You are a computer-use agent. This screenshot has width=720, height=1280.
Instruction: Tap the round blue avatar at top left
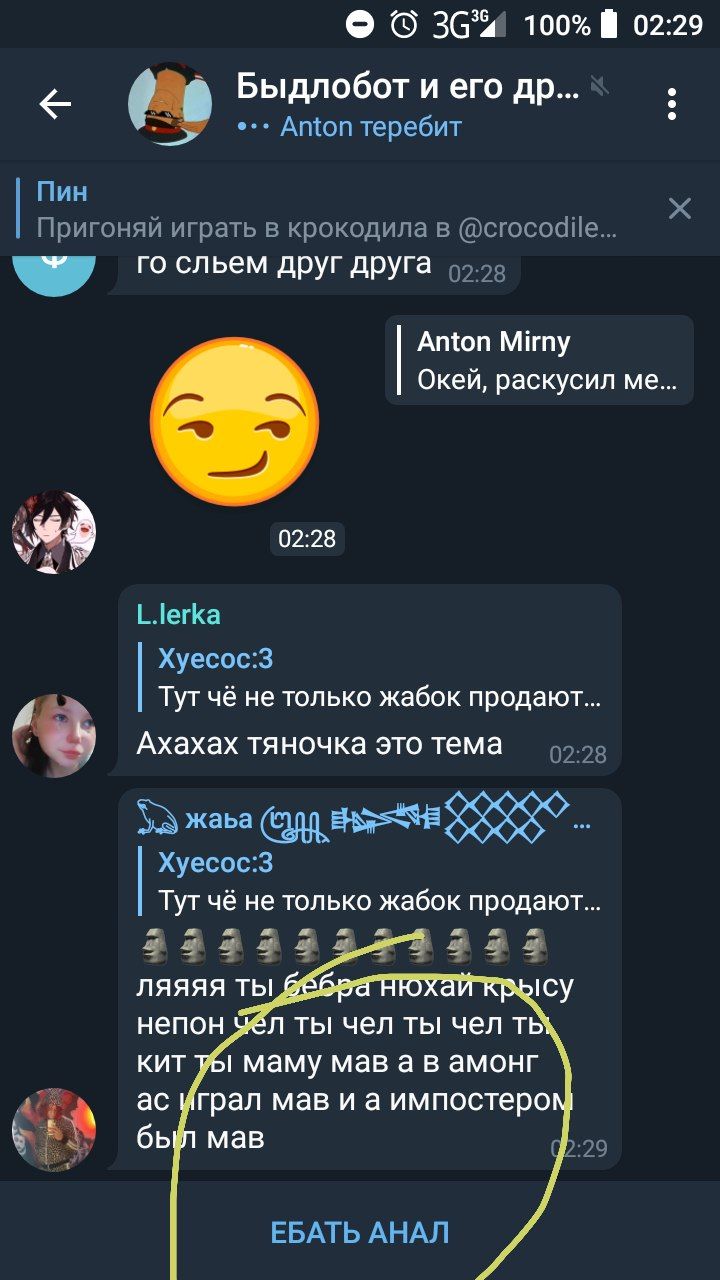coord(54,270)
